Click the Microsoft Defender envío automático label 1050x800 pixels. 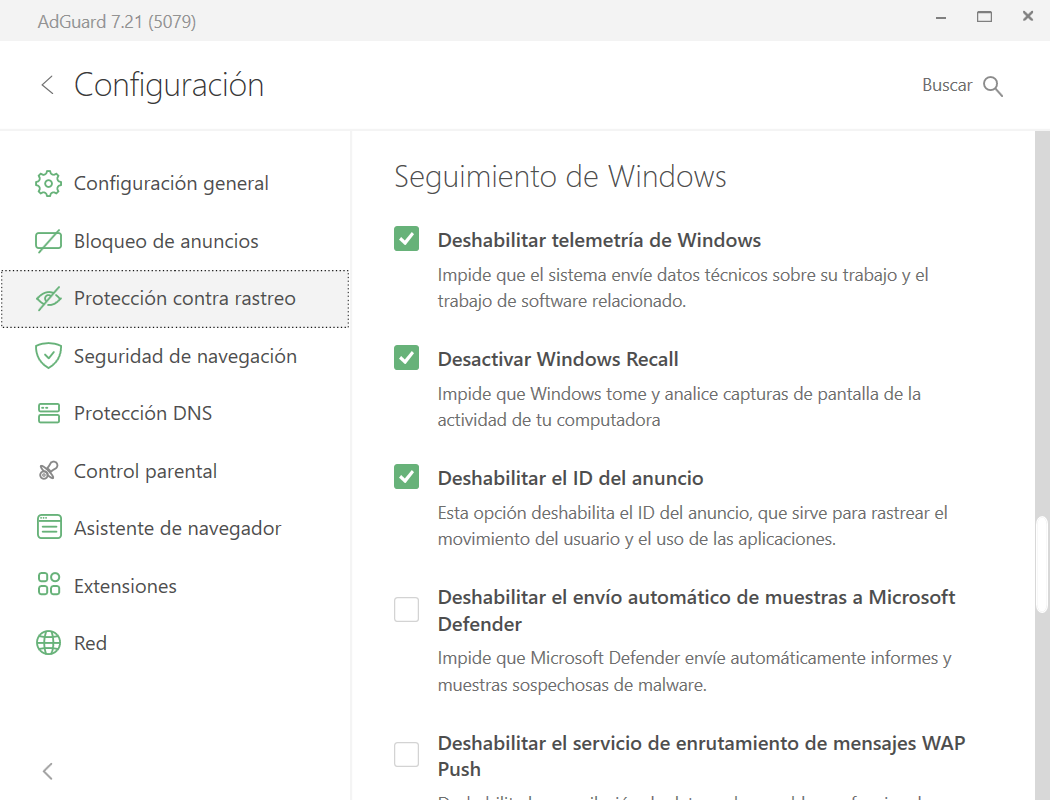[x=696, y=611]
